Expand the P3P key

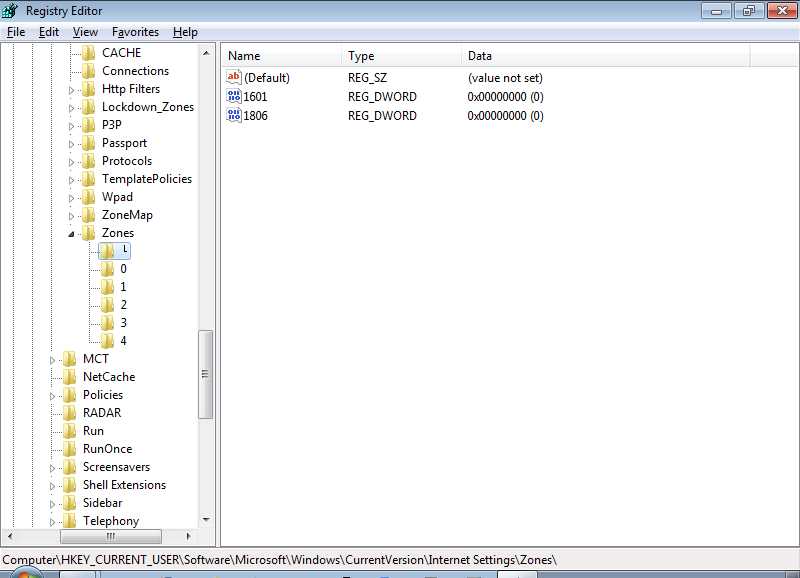tap(71, 126)
